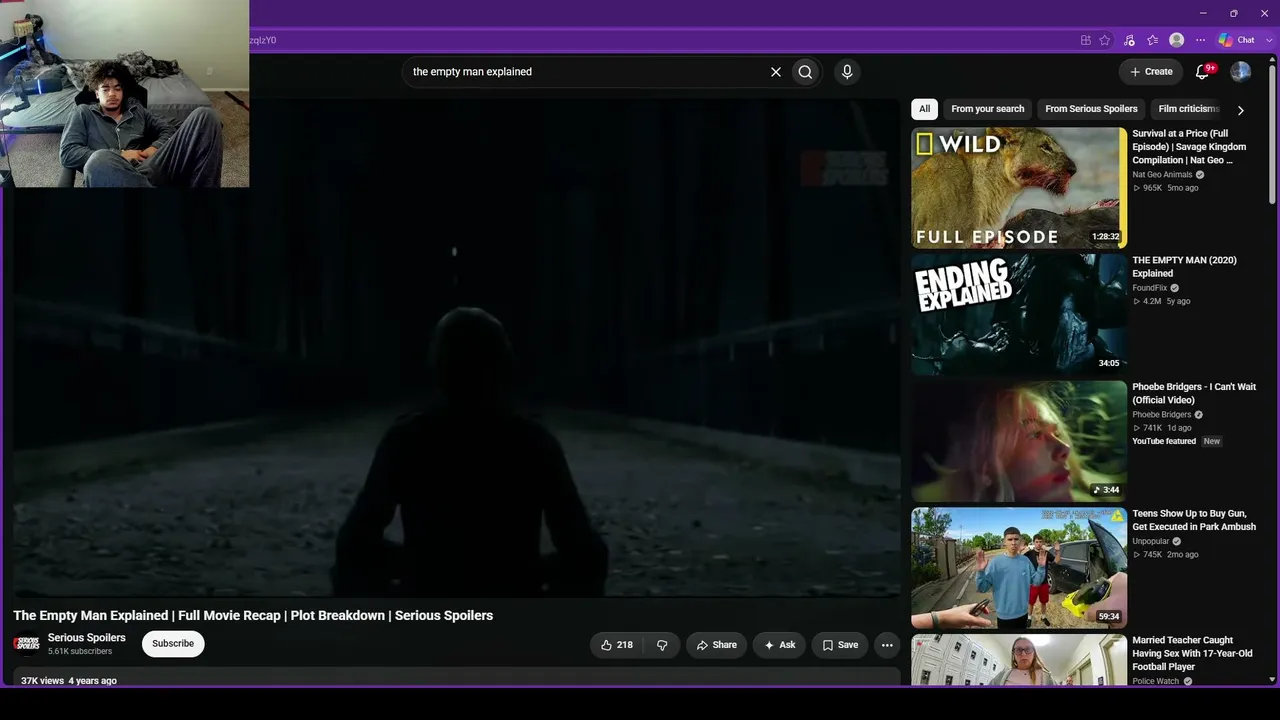Screen dimensions: 1280x720
Task: Click THE EMPTY MAN (2020) Explained title
Action: pyautogui.click(x=1184, y=267)
